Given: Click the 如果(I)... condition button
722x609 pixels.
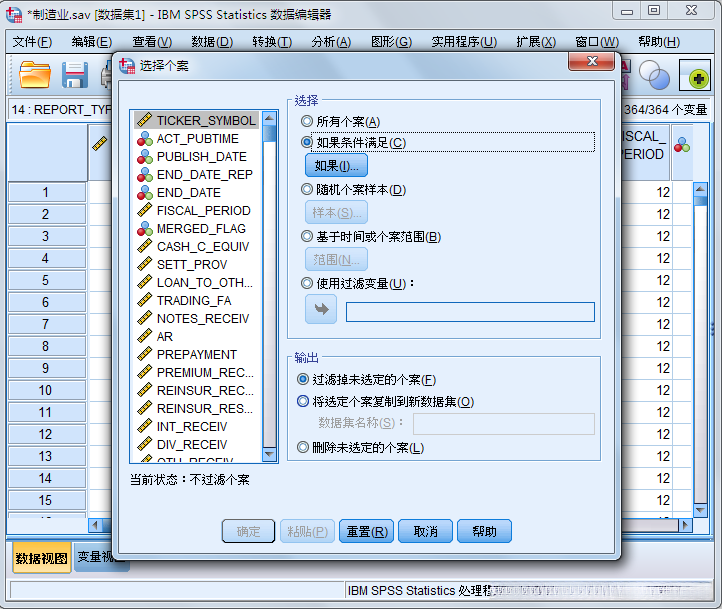Looking at the screenshot, I should (336, 165).
